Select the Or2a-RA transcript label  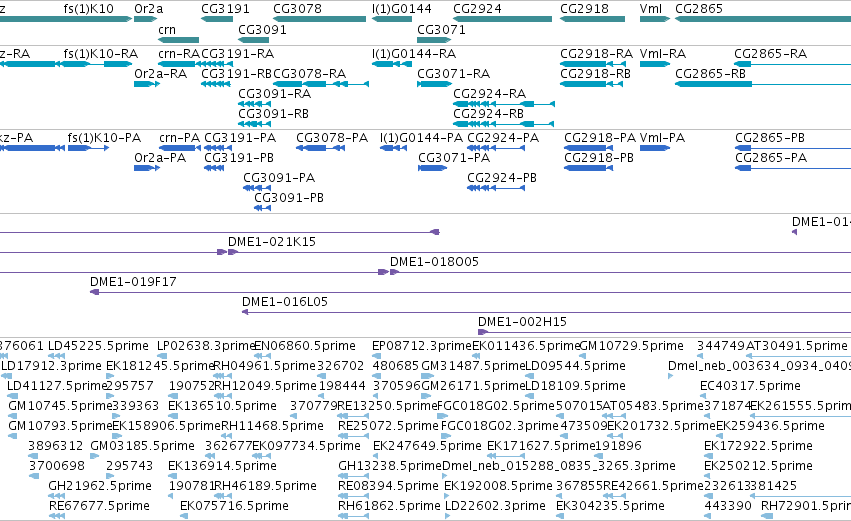tap(161, 74)
